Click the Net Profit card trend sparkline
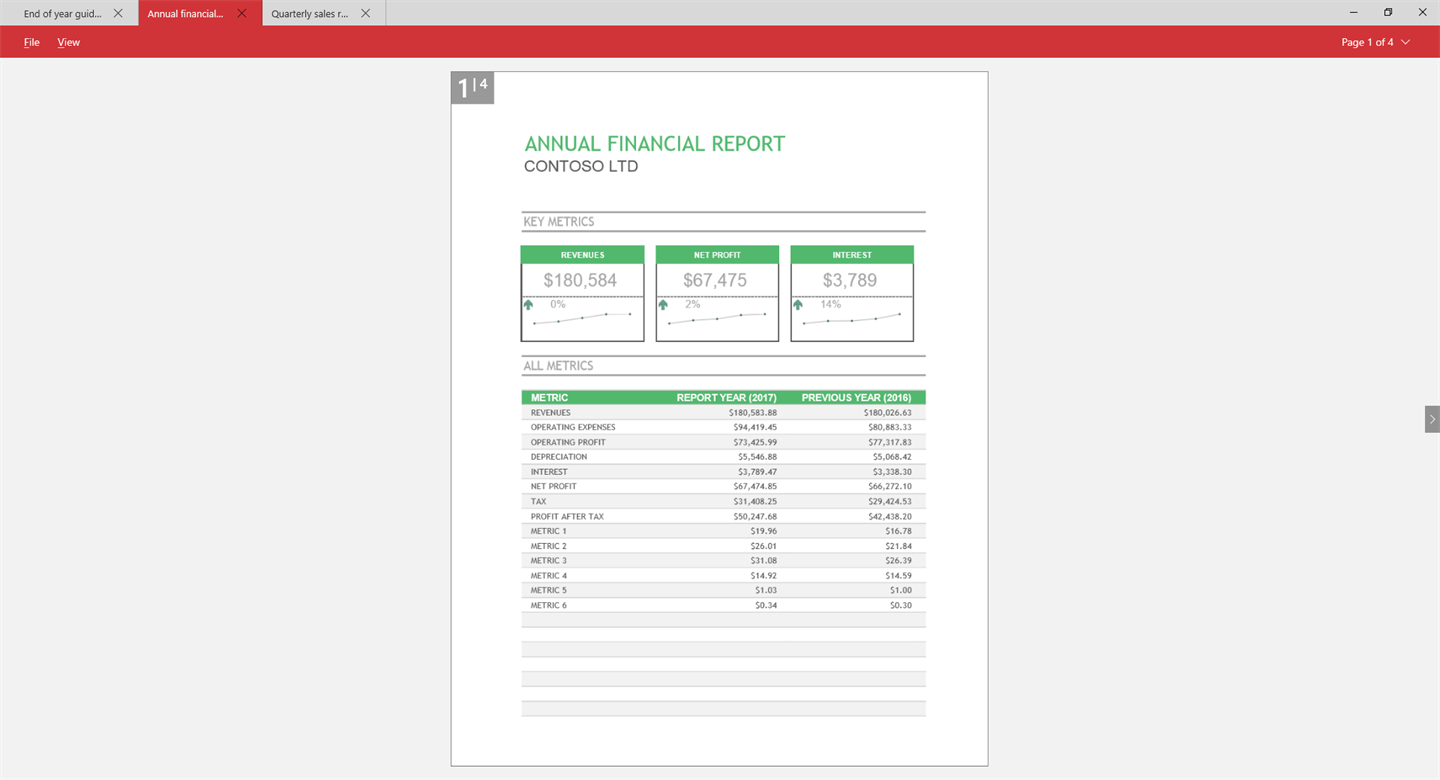This screenshot has height=780, width=1440. coord(717,319)
